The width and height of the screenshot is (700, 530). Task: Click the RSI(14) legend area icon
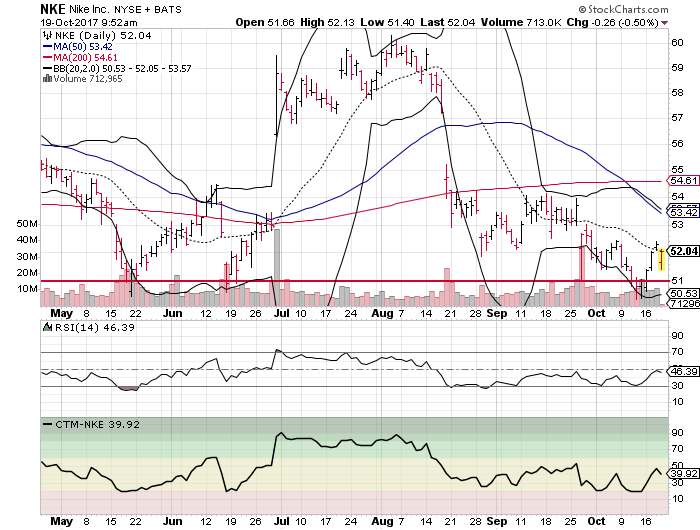point(47,327)
